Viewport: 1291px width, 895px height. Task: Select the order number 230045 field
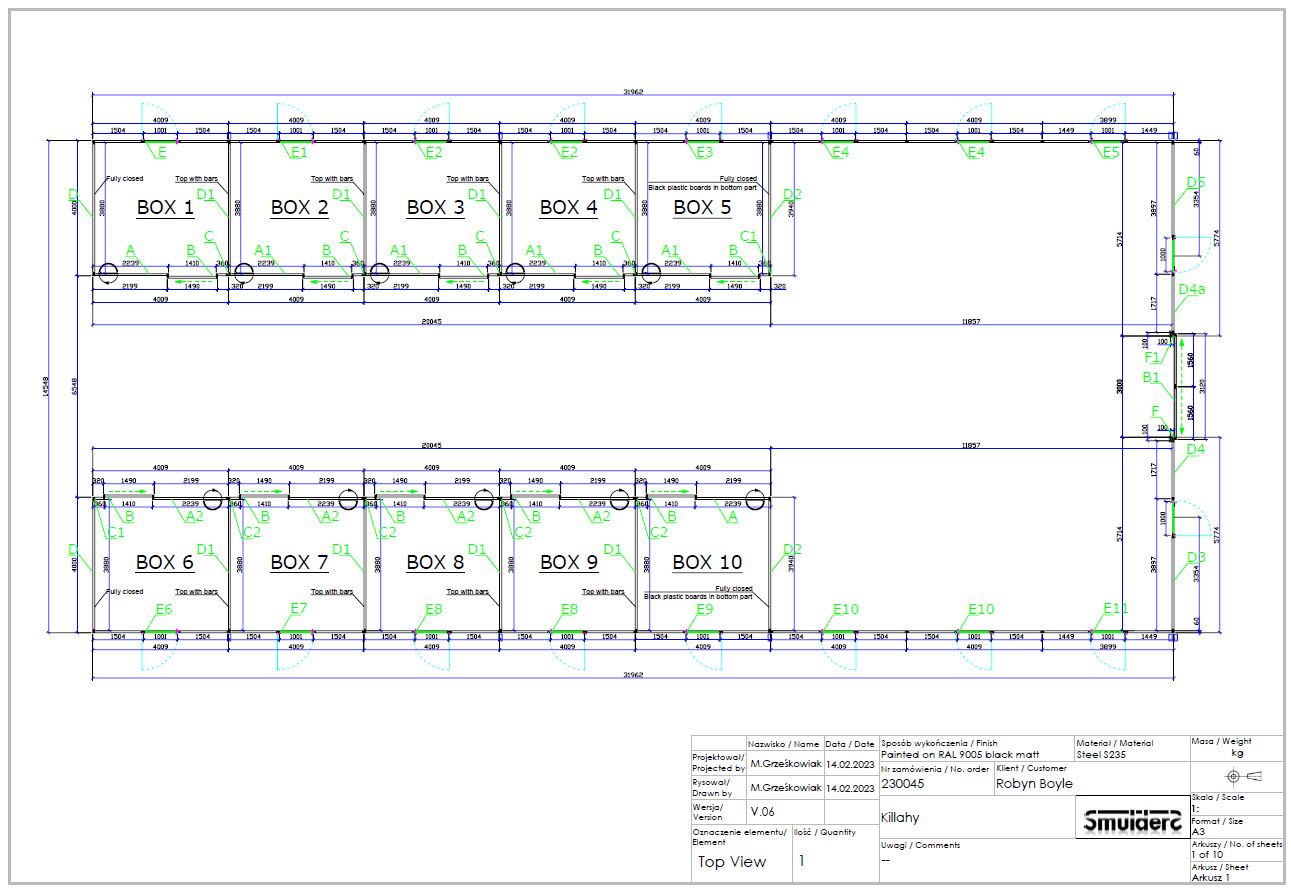pos(903,784)
